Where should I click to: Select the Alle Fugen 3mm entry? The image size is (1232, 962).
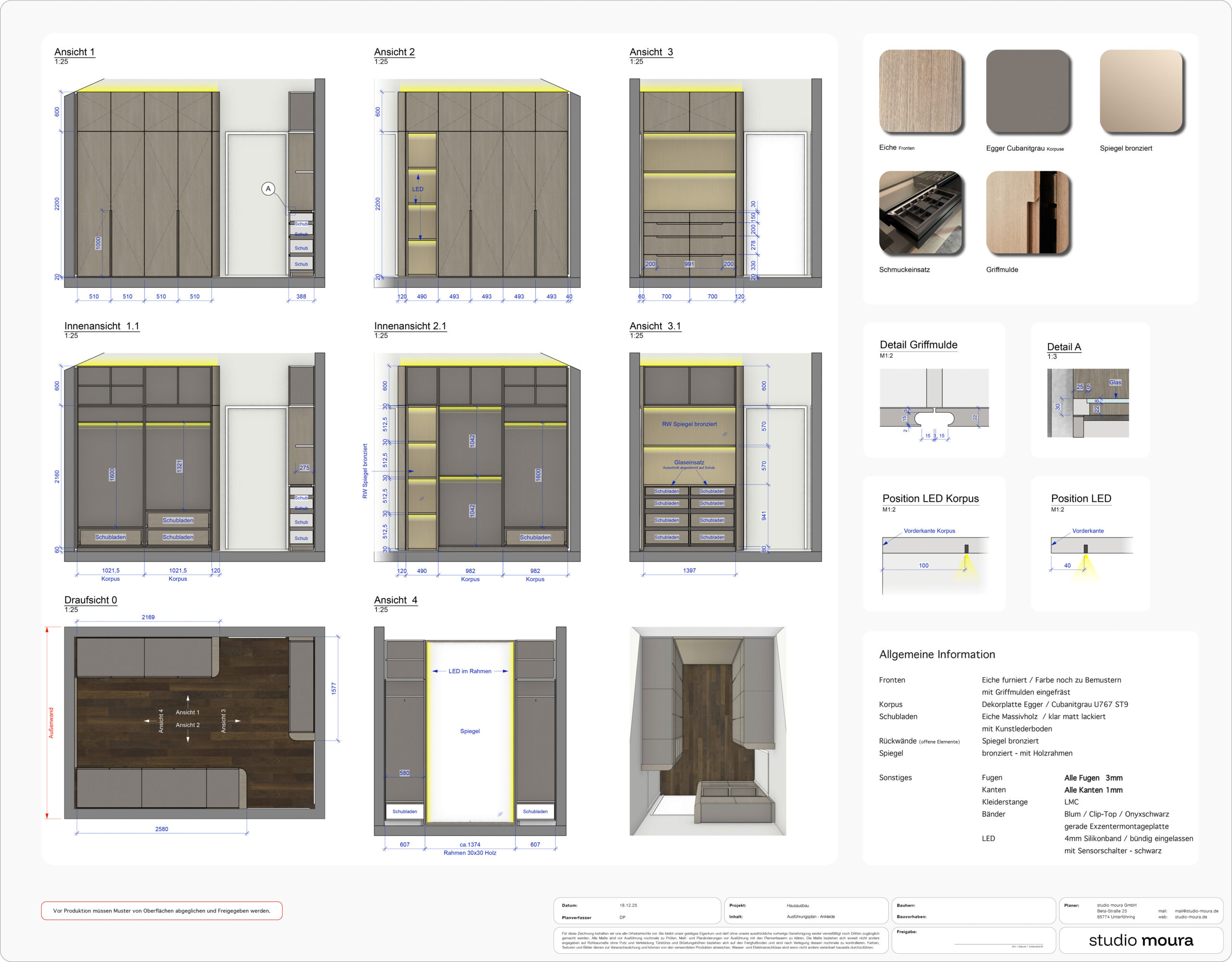1093,778
